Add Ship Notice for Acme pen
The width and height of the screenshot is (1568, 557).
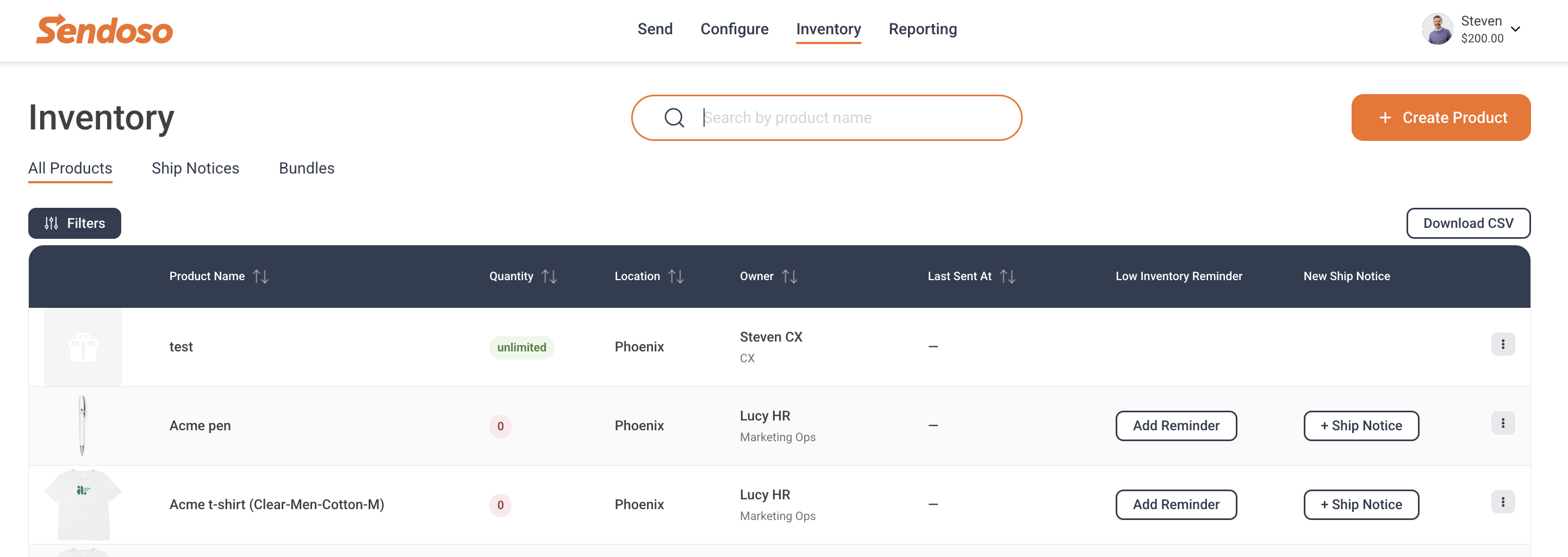pos(1360,426)
